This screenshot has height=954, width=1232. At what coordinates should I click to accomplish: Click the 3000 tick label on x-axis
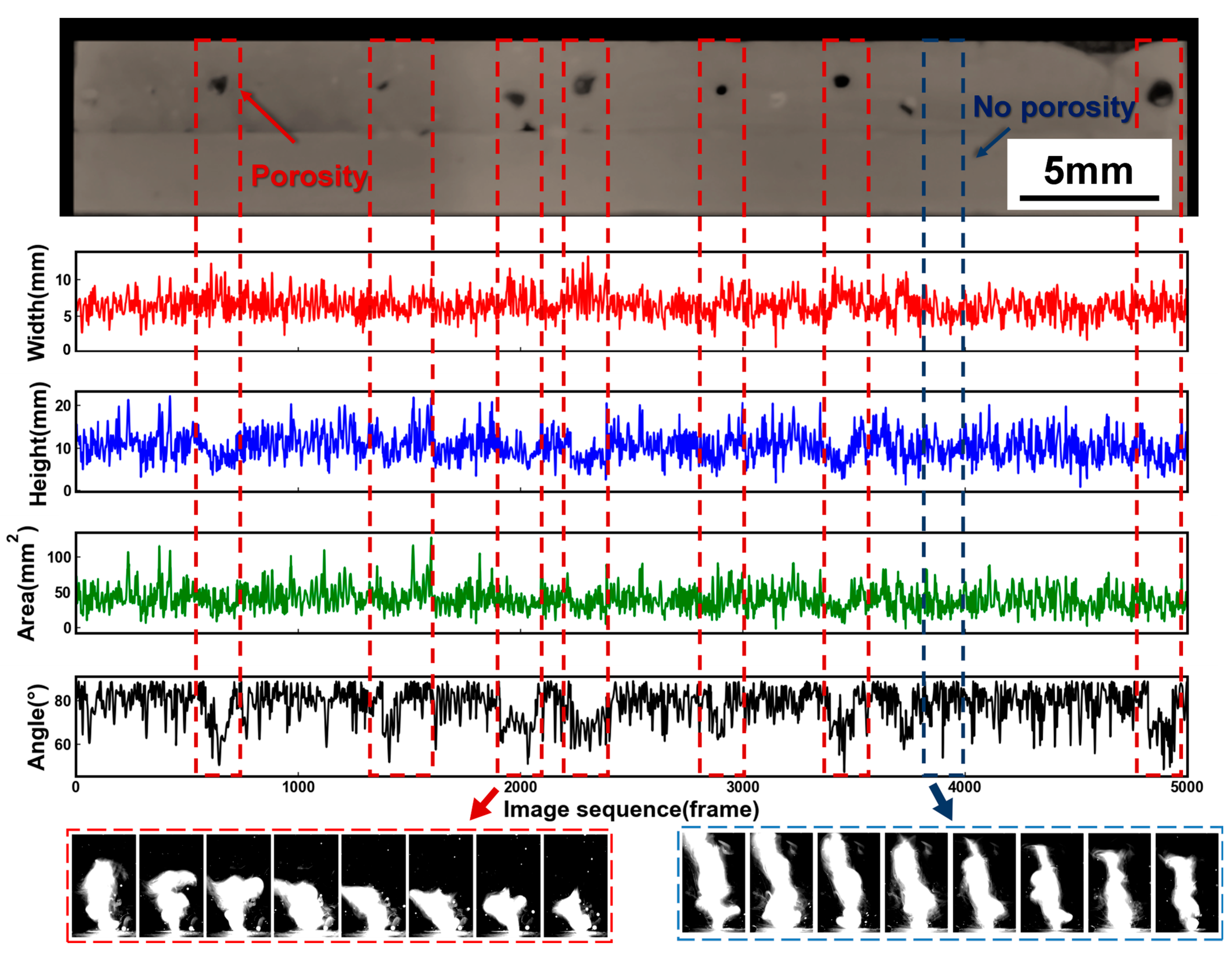[742, 787]
